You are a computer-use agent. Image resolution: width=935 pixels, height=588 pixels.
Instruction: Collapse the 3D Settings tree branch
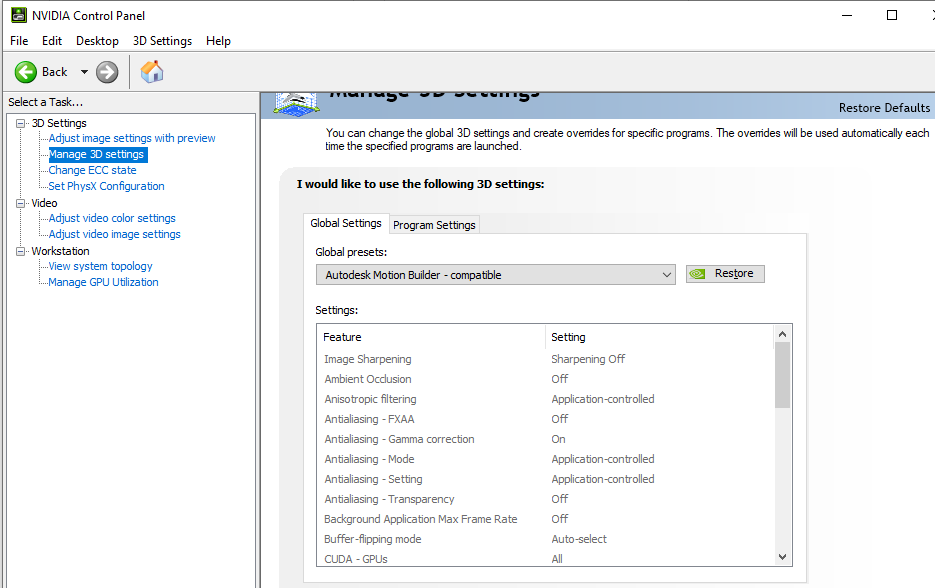pyautogui.click(x=20, y=122)
